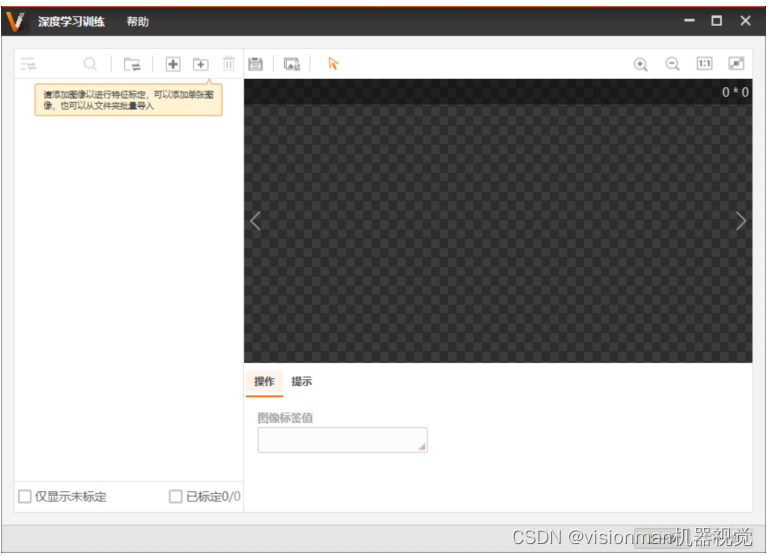The width and height of the screenshot is (768, 556).
Task: Open the 帮助 menu
Action: [x=137, y=21]
